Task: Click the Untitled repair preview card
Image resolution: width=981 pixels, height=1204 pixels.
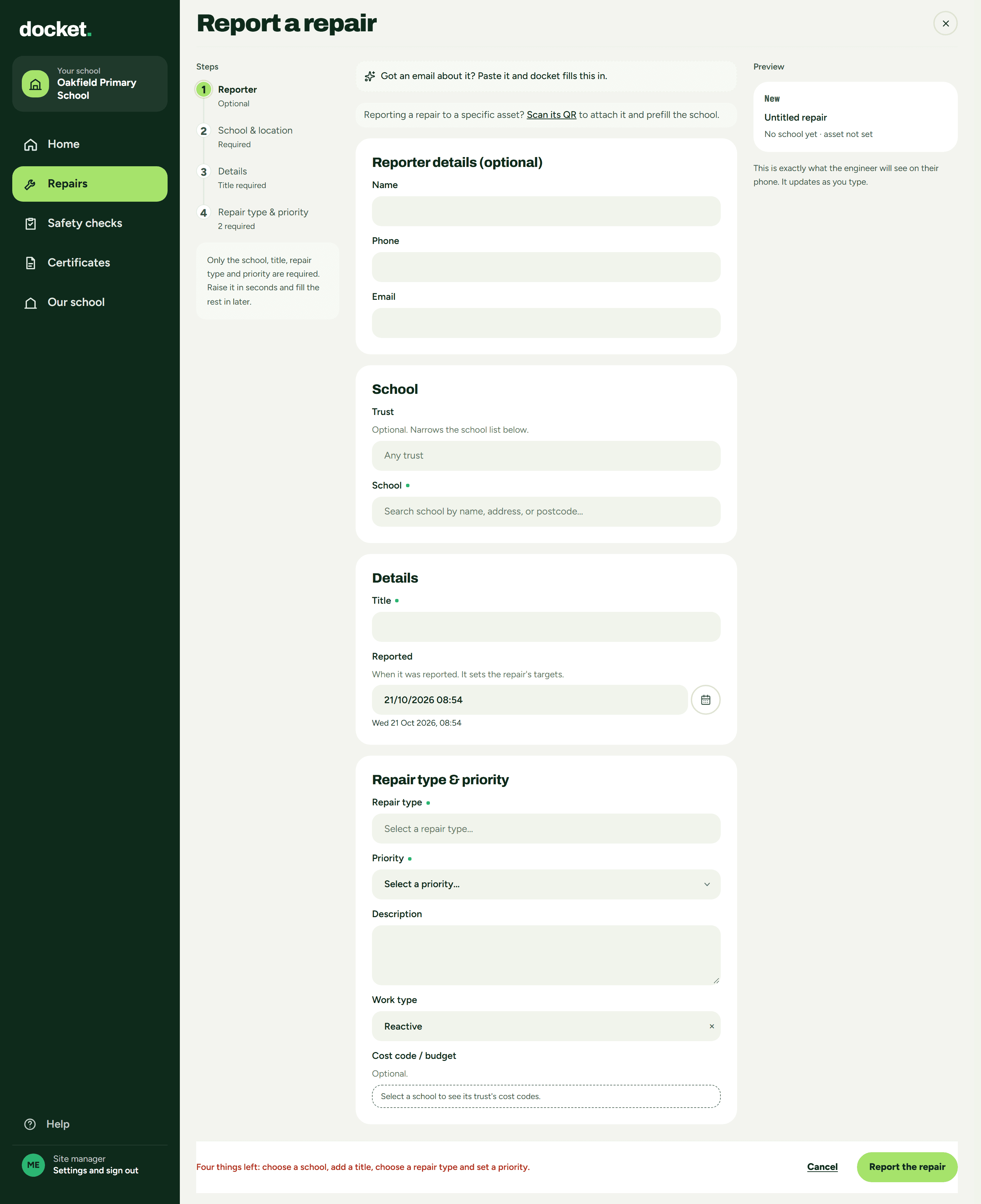Action: pyautogui.click(x=855, y=117)
